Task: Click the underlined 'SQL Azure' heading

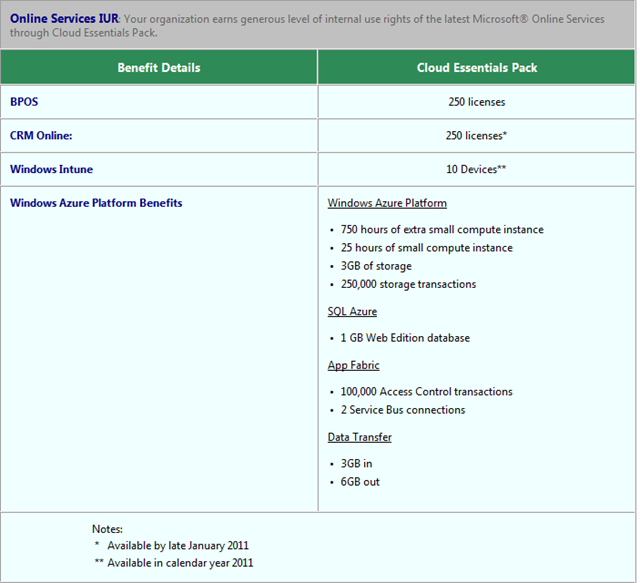Action: click(352, 312)
